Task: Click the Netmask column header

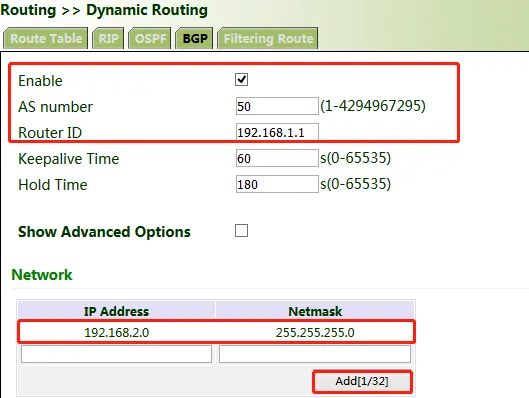Action: click(x=315, y=311)
